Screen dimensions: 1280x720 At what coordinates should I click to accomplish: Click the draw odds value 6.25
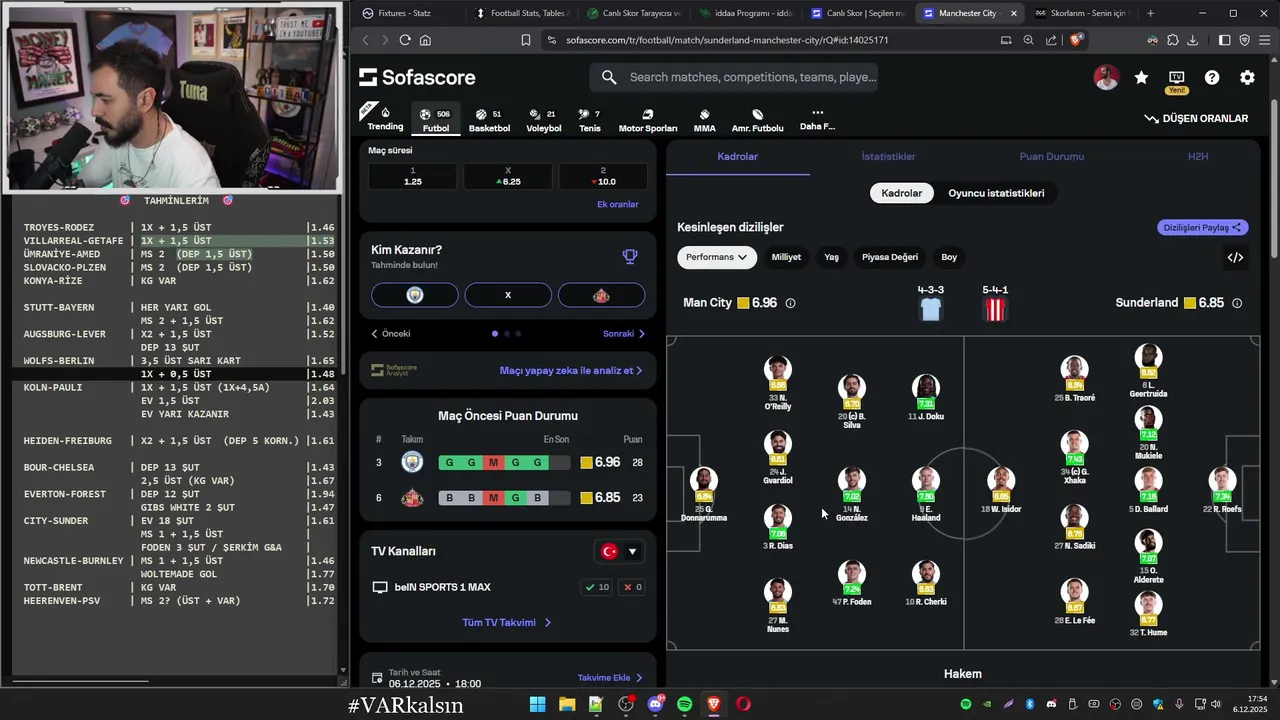pyautogui.click(x=508, y=177)
